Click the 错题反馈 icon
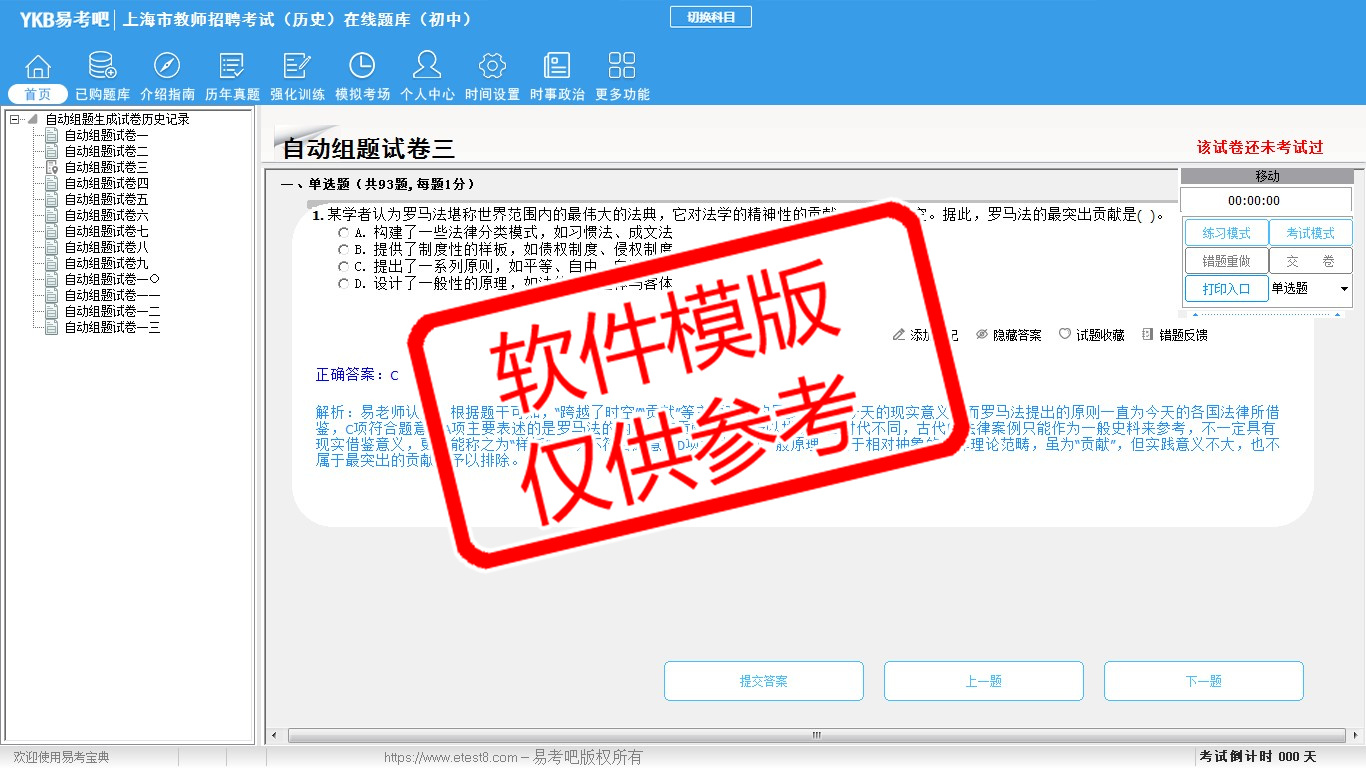 (1148, 335)
